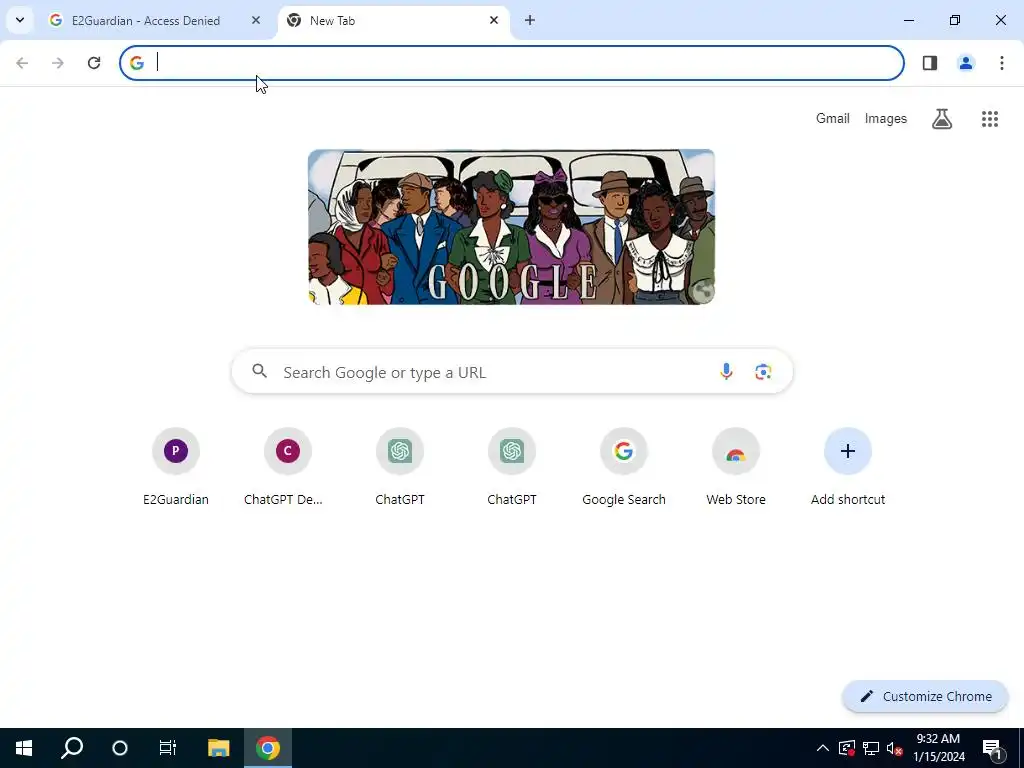Open the Chrome three-dot menu

tap(1002, 63)
